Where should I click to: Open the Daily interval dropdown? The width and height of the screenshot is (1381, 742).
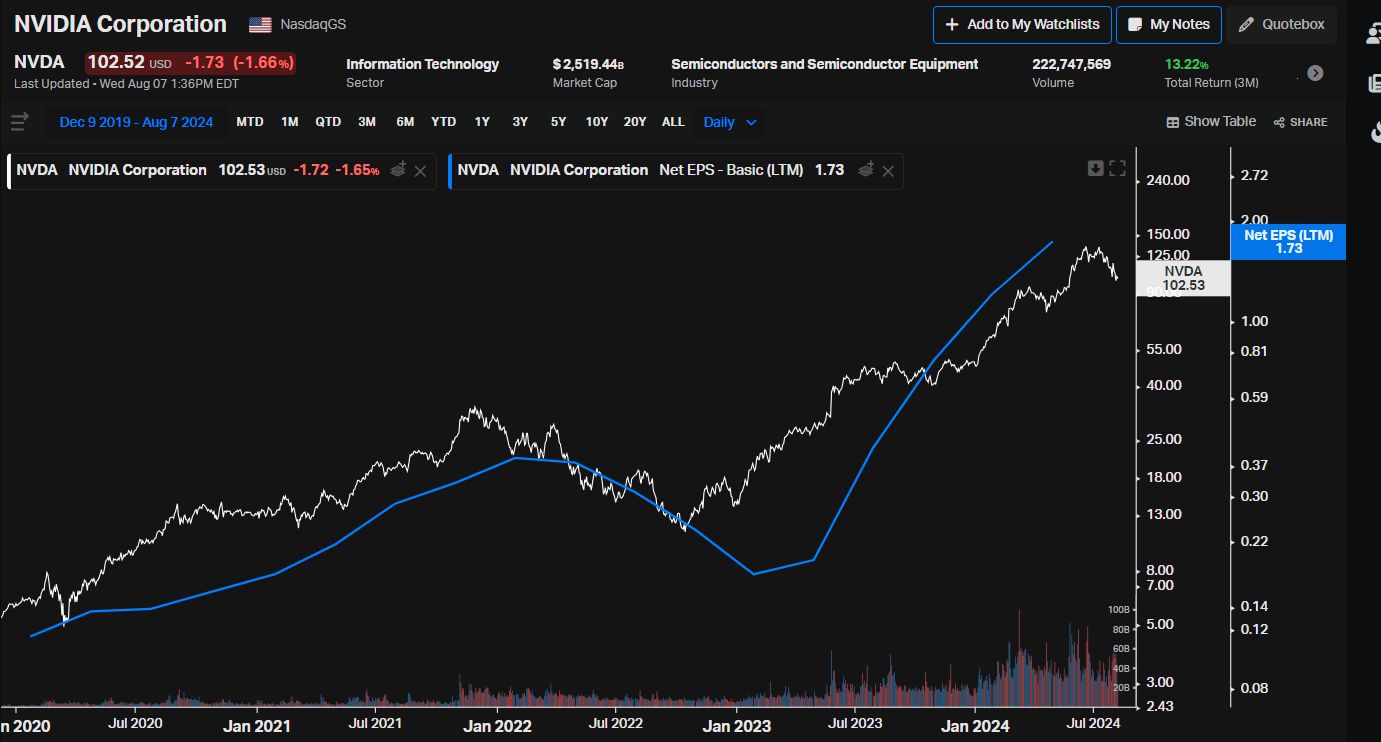click(730, 122)
